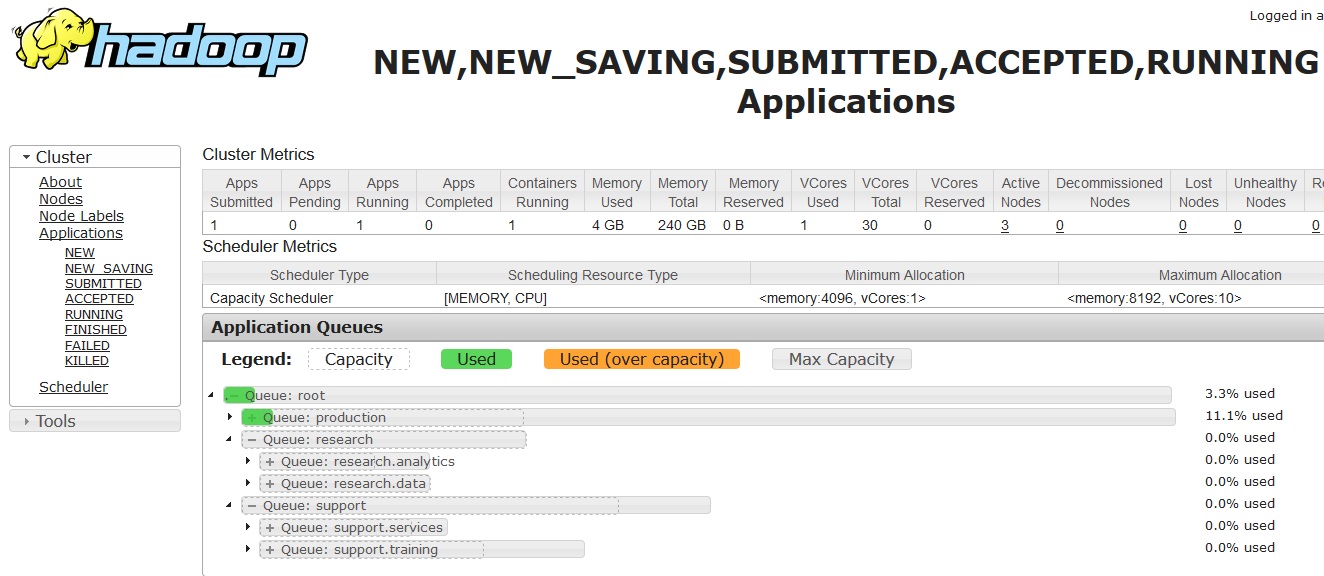Click the Apps Submitted column header
1324x576 pixels.
(242, 192)
